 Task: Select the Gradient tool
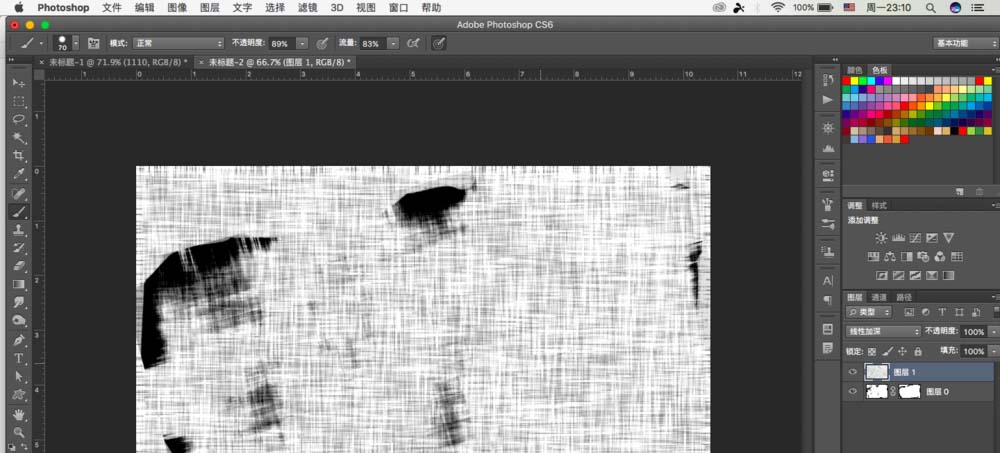tap(19, 284)
